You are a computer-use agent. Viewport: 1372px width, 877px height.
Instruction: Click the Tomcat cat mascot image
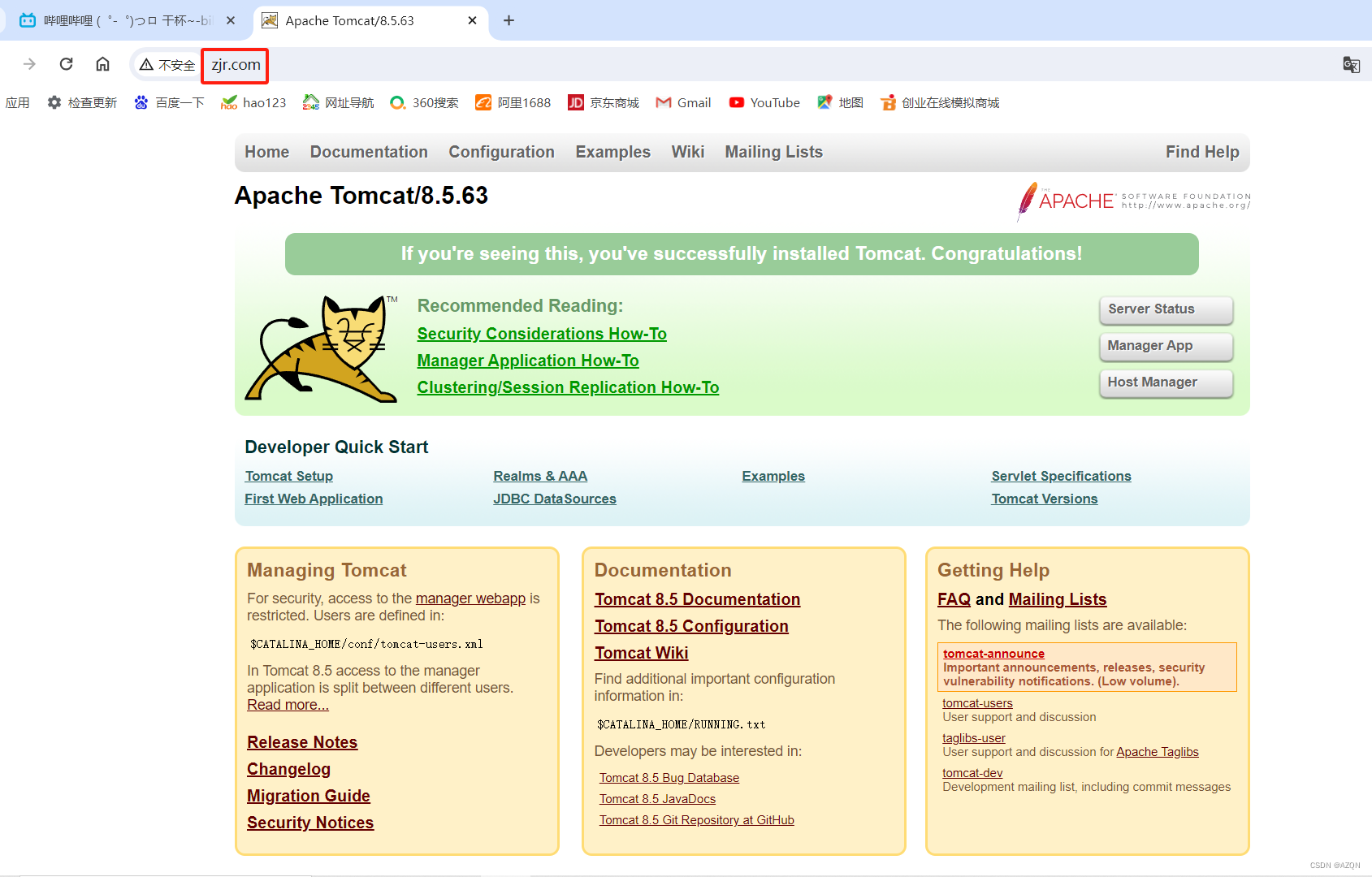tap(322, 348)
